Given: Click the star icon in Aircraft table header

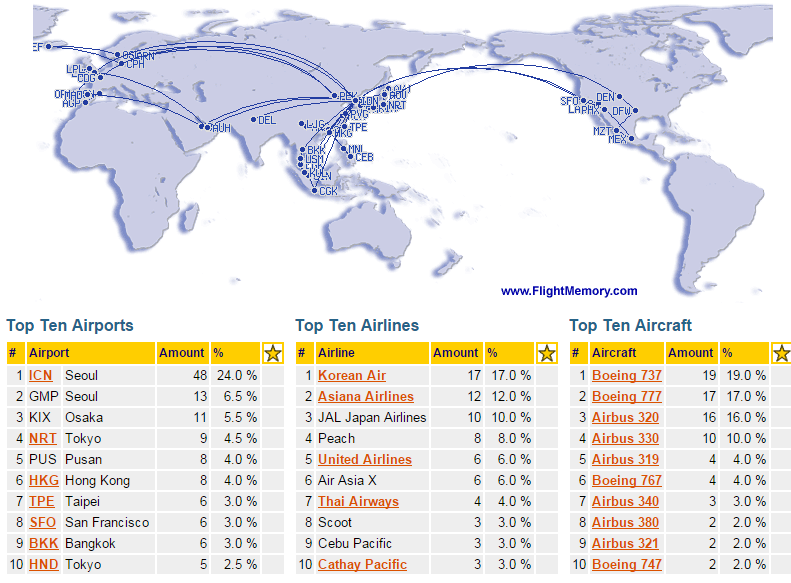Looking at the screenshot, I should (x=781, y=353).
